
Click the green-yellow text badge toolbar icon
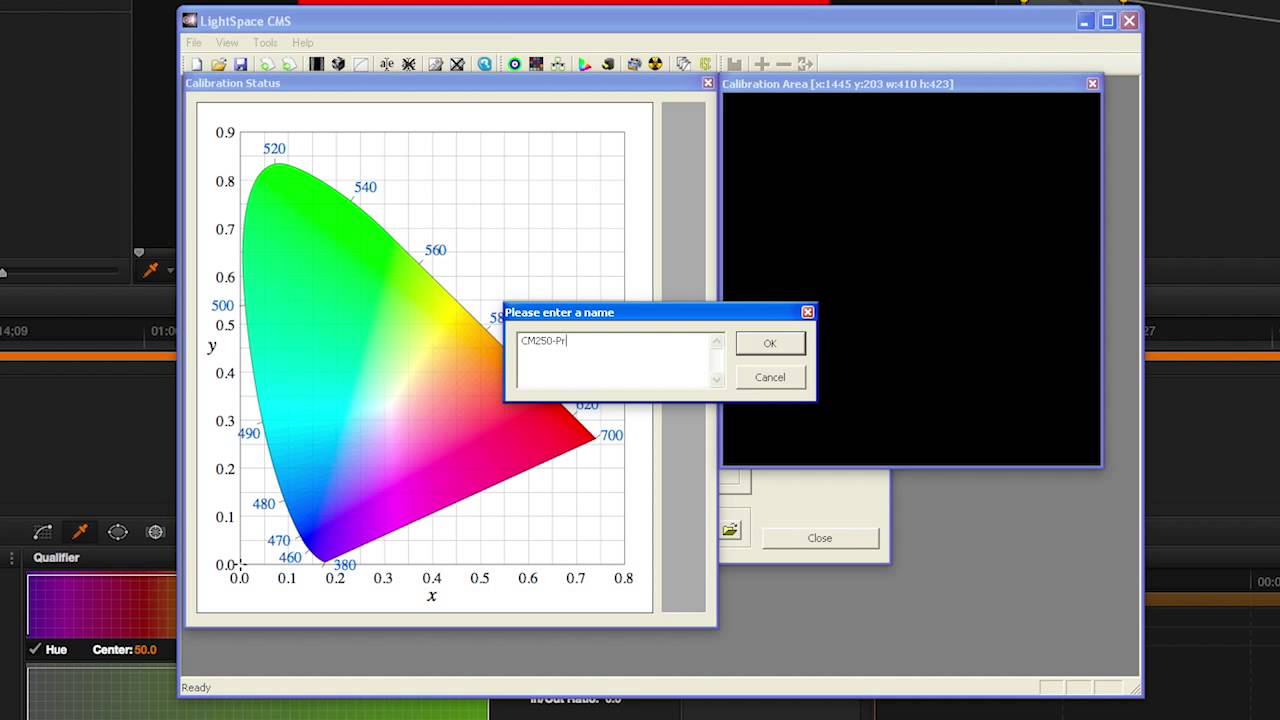tap(705, 64)
